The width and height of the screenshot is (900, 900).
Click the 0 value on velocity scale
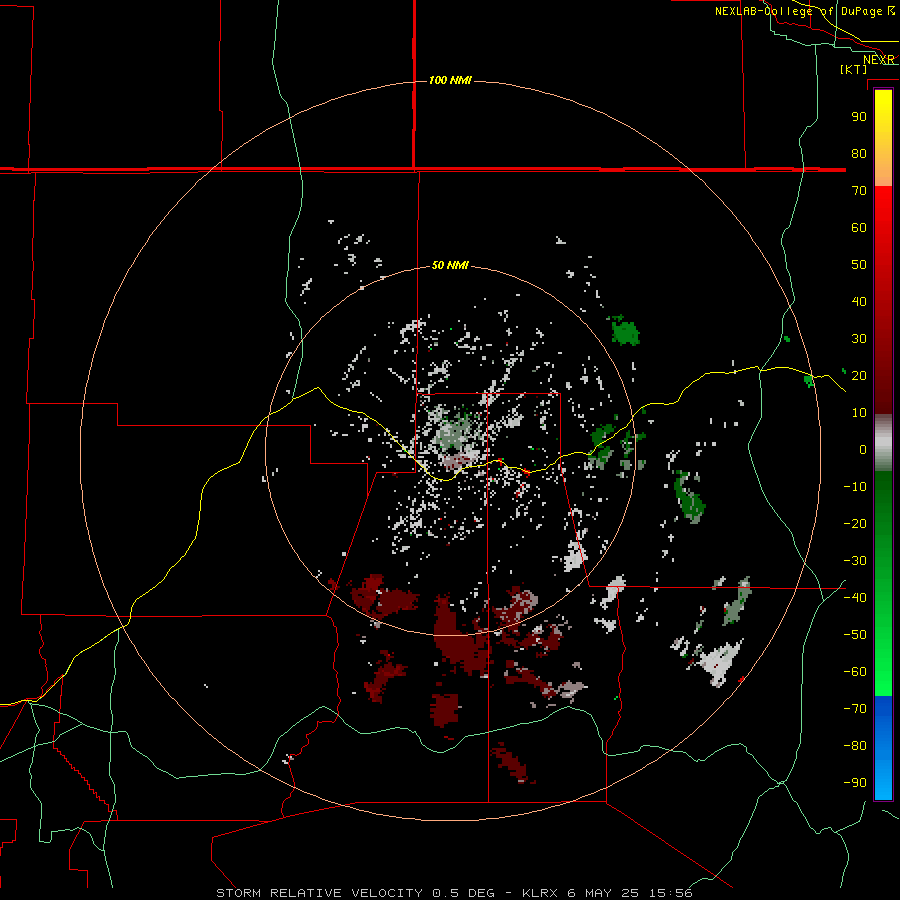pos(863,449)
